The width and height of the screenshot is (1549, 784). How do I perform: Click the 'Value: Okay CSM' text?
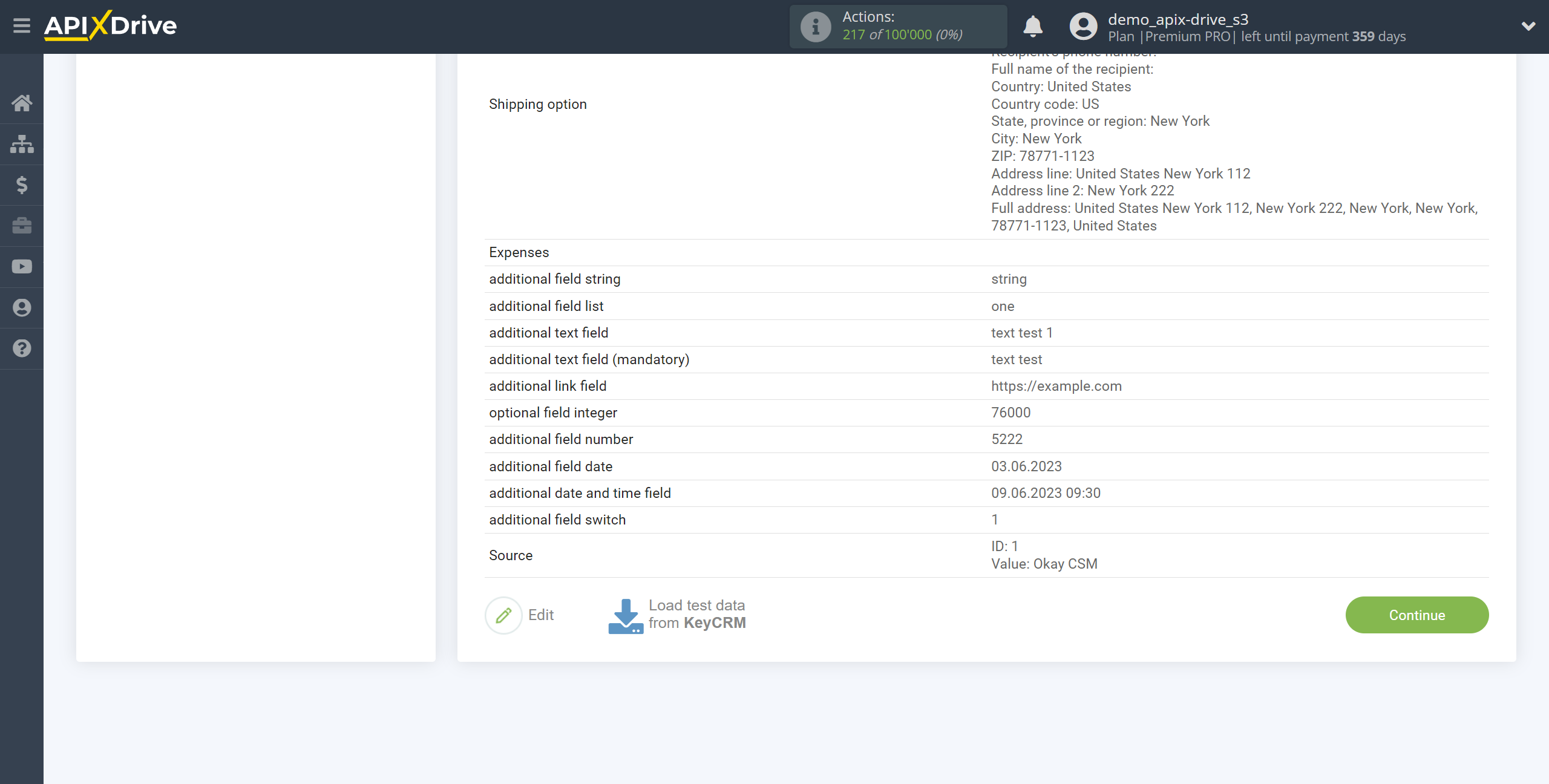[x=1044, y=564]
